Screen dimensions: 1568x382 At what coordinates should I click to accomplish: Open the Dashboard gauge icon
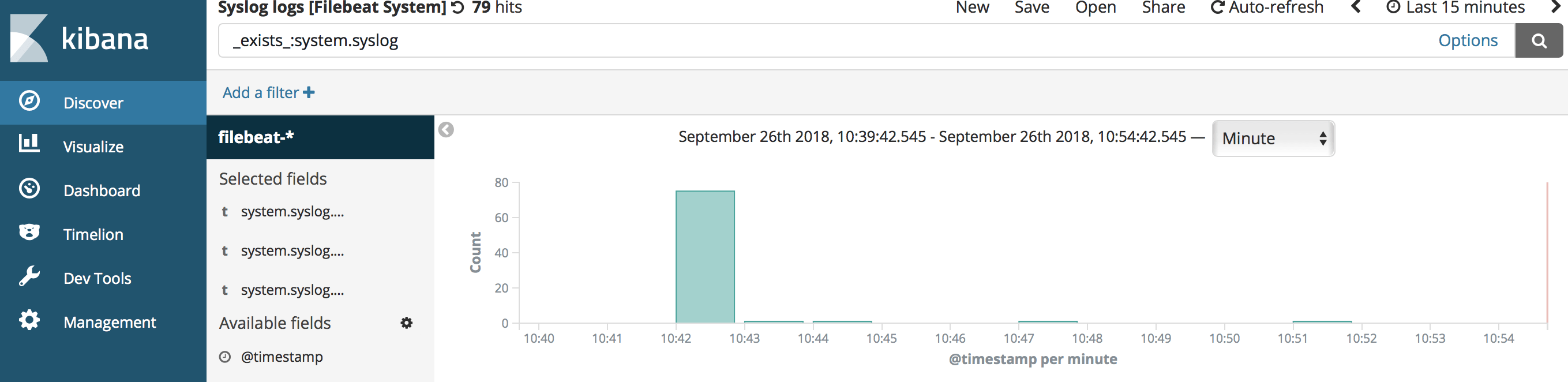point(29,189)
